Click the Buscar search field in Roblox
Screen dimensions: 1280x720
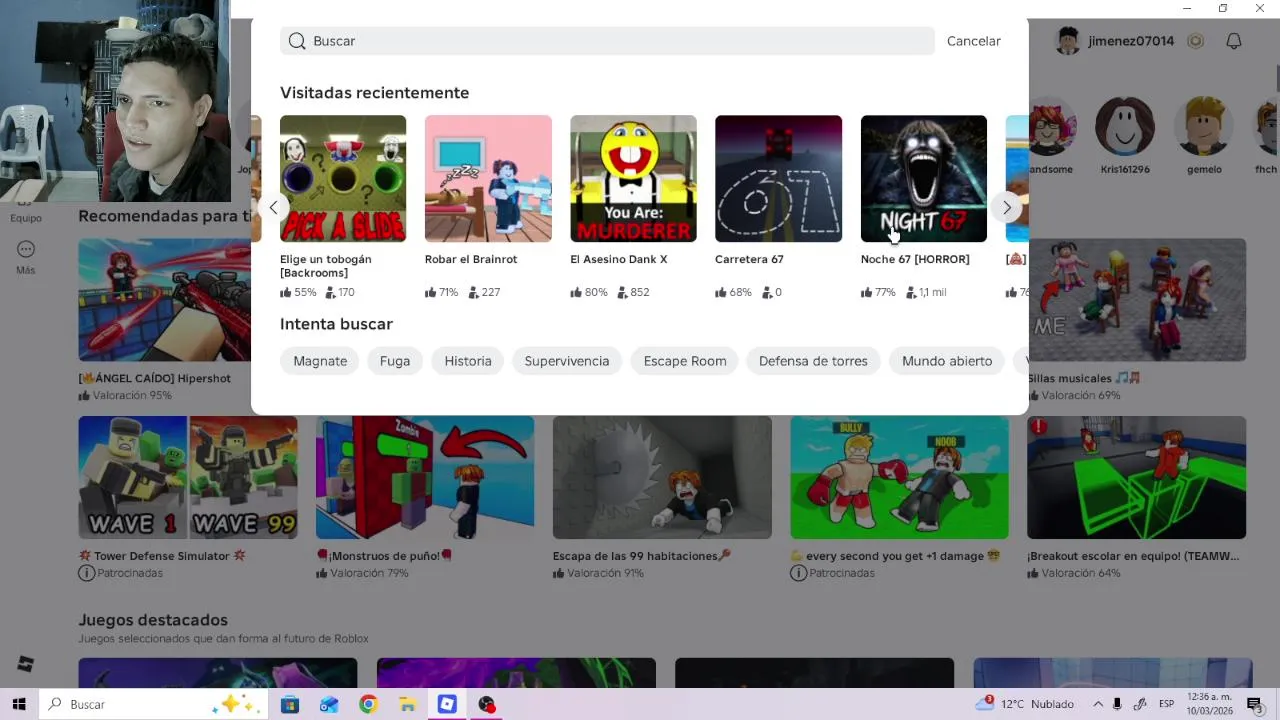(607, 41)
